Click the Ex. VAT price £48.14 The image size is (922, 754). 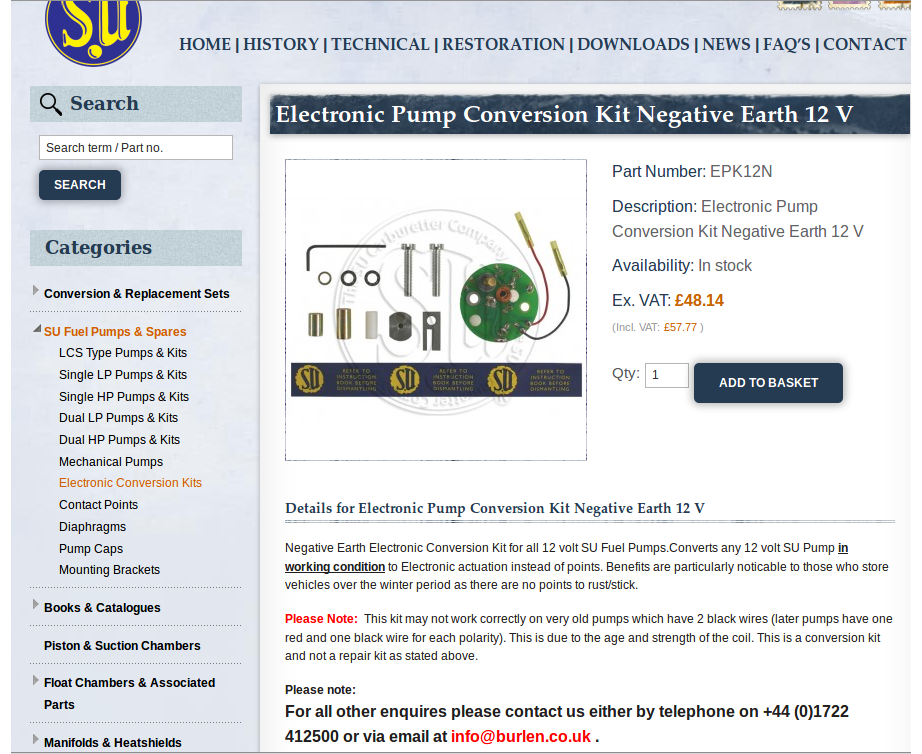tap(699, 301)
